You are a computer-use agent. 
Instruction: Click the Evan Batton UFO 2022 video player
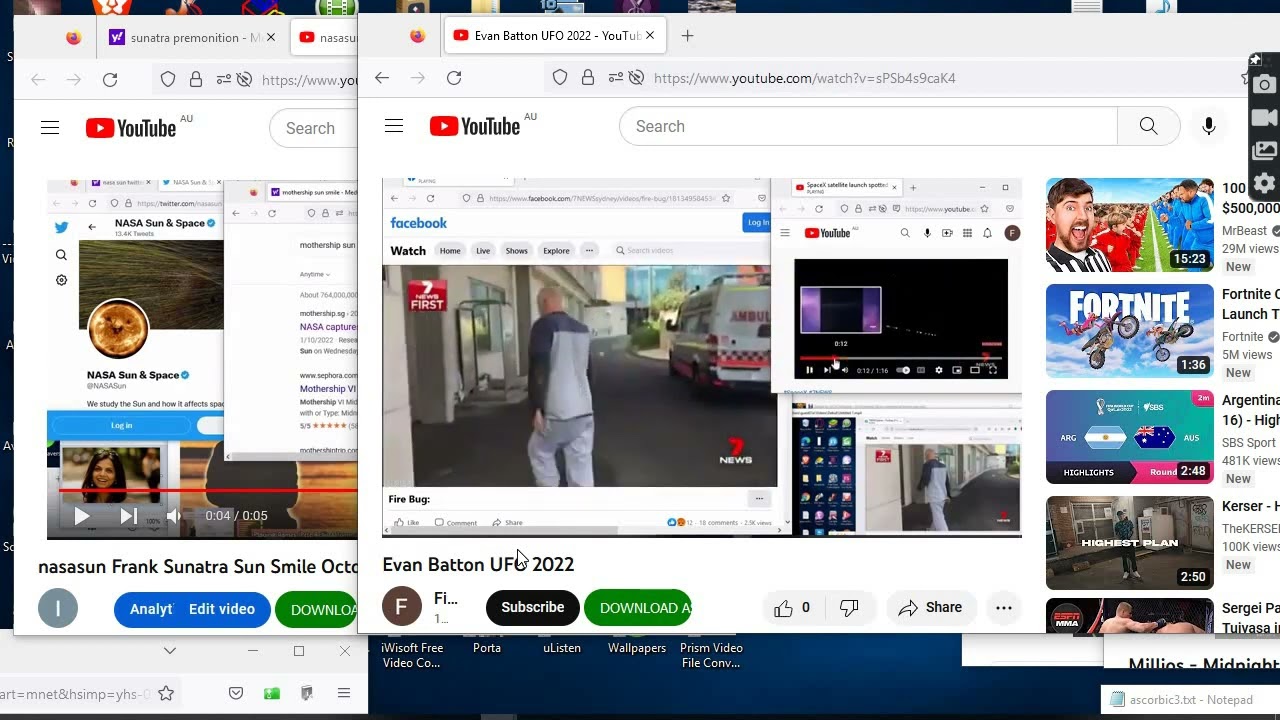click(x=702, y=357)
